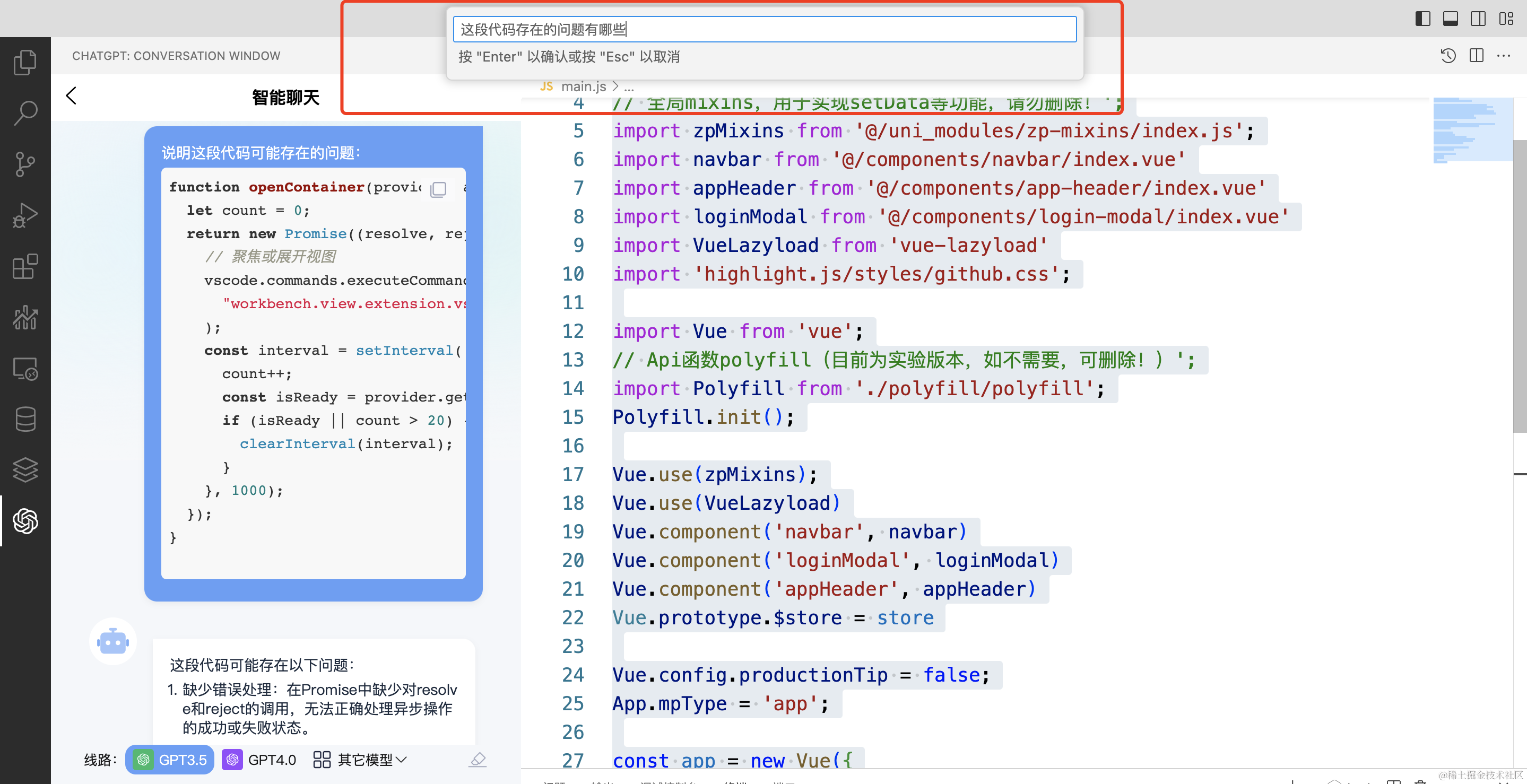Screen dimensions: 1527x784
Task: Click the editor minimap preview
Action: (x=1471, y=130)
